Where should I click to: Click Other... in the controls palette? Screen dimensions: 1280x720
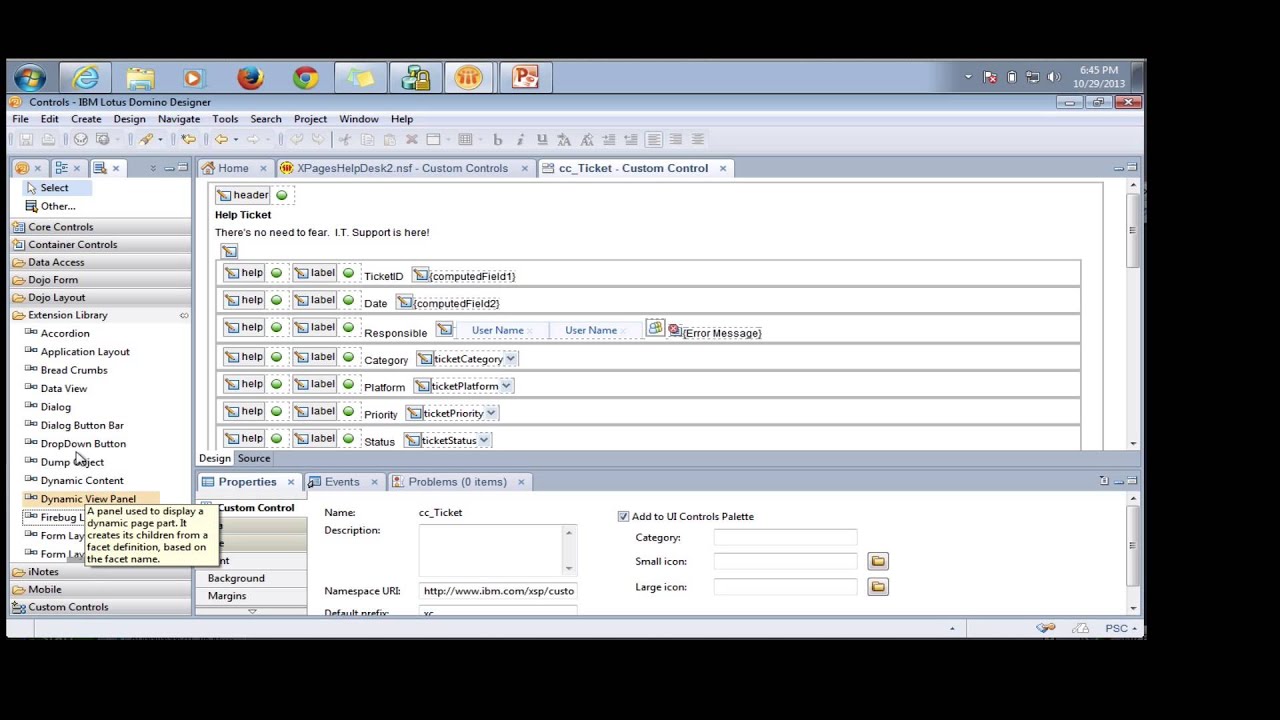click(x=50, y=206)
